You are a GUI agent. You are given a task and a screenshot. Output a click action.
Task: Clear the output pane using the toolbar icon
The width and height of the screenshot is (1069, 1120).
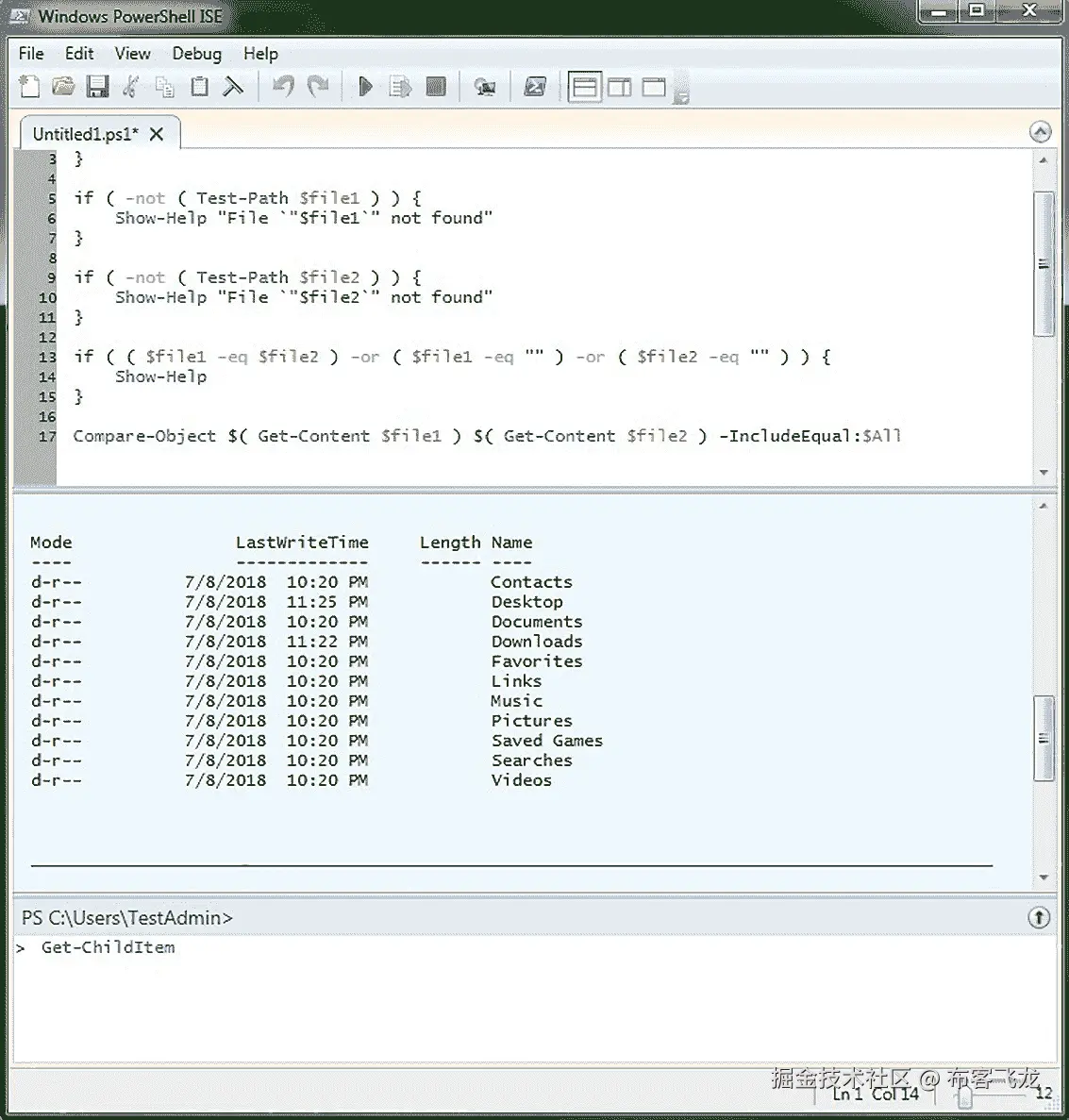[x=233, y=86]
